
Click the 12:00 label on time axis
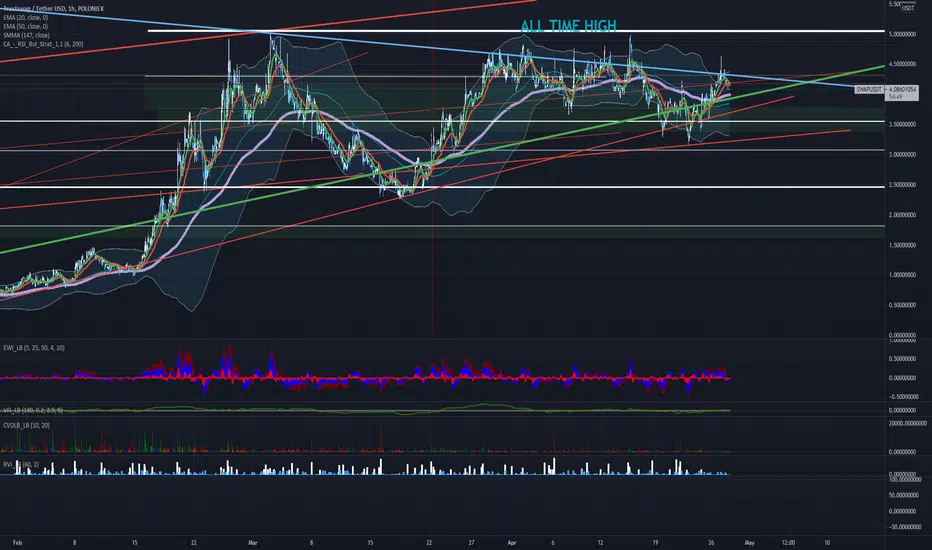tap(788, 543)
